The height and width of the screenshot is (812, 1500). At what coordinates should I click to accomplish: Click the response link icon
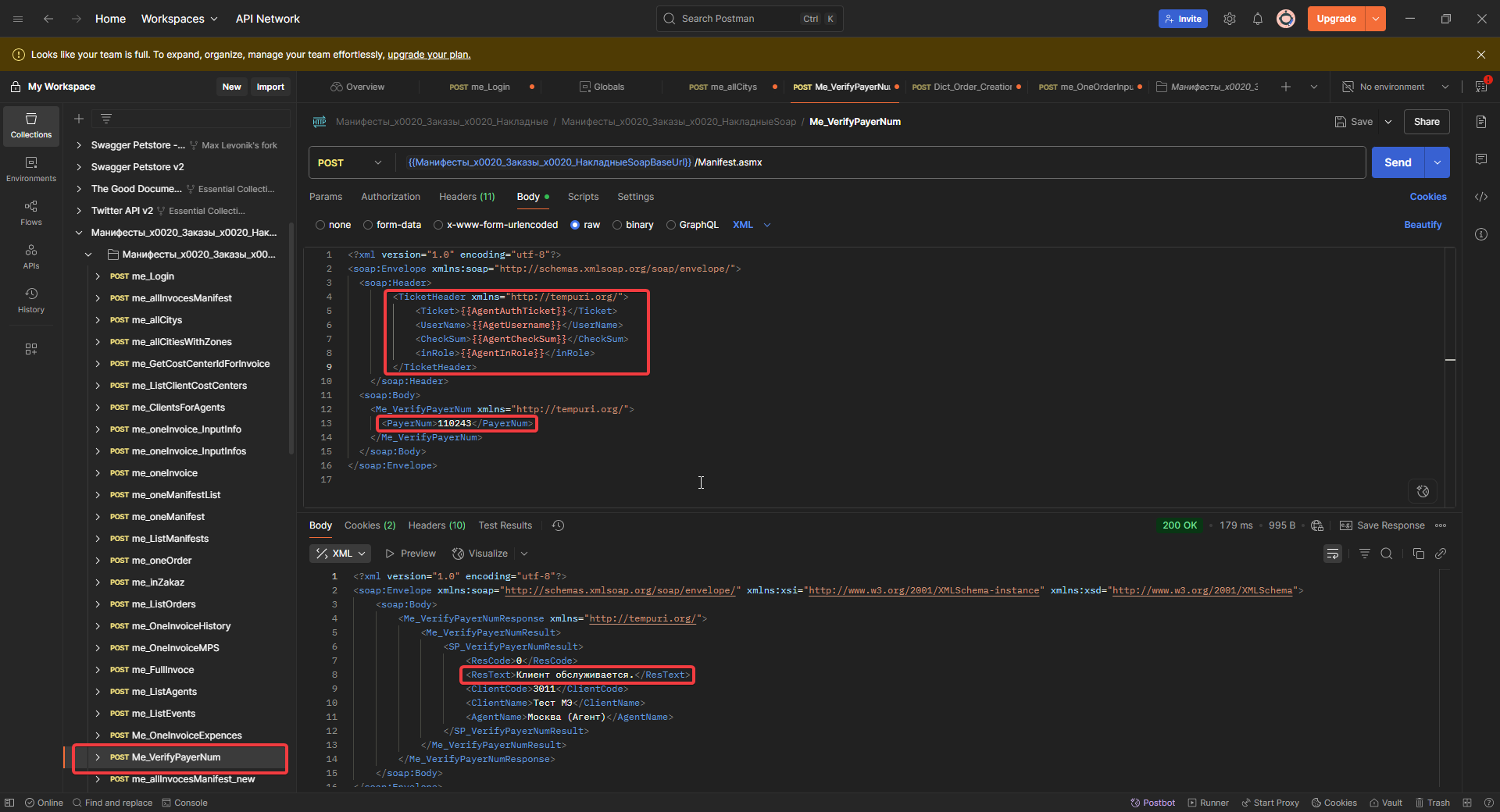point(1441,554)
